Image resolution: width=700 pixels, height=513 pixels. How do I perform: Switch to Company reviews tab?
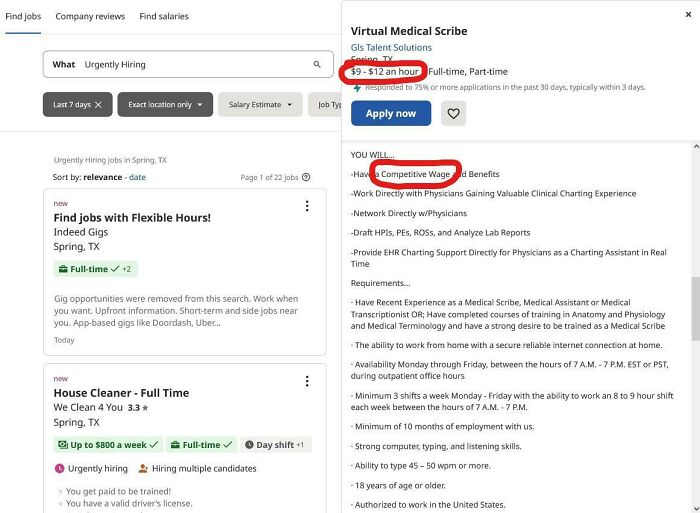90,17
